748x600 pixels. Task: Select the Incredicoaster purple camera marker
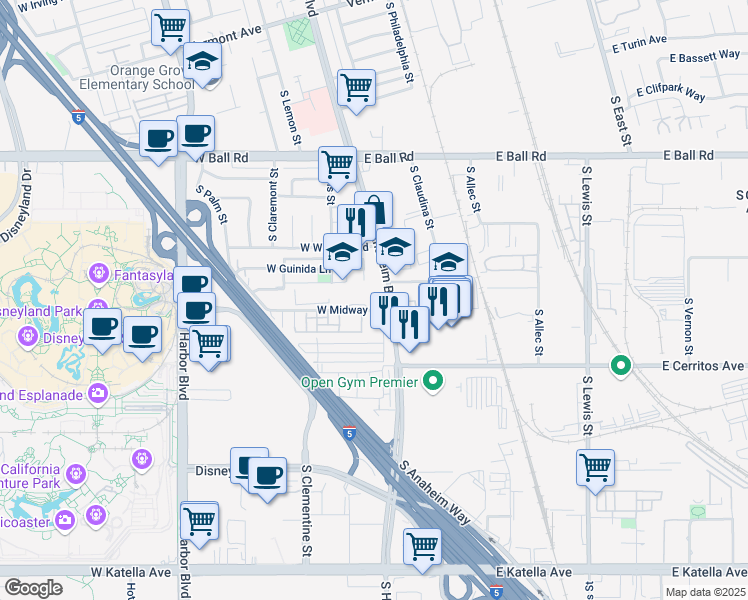click(x=64, y=520)
